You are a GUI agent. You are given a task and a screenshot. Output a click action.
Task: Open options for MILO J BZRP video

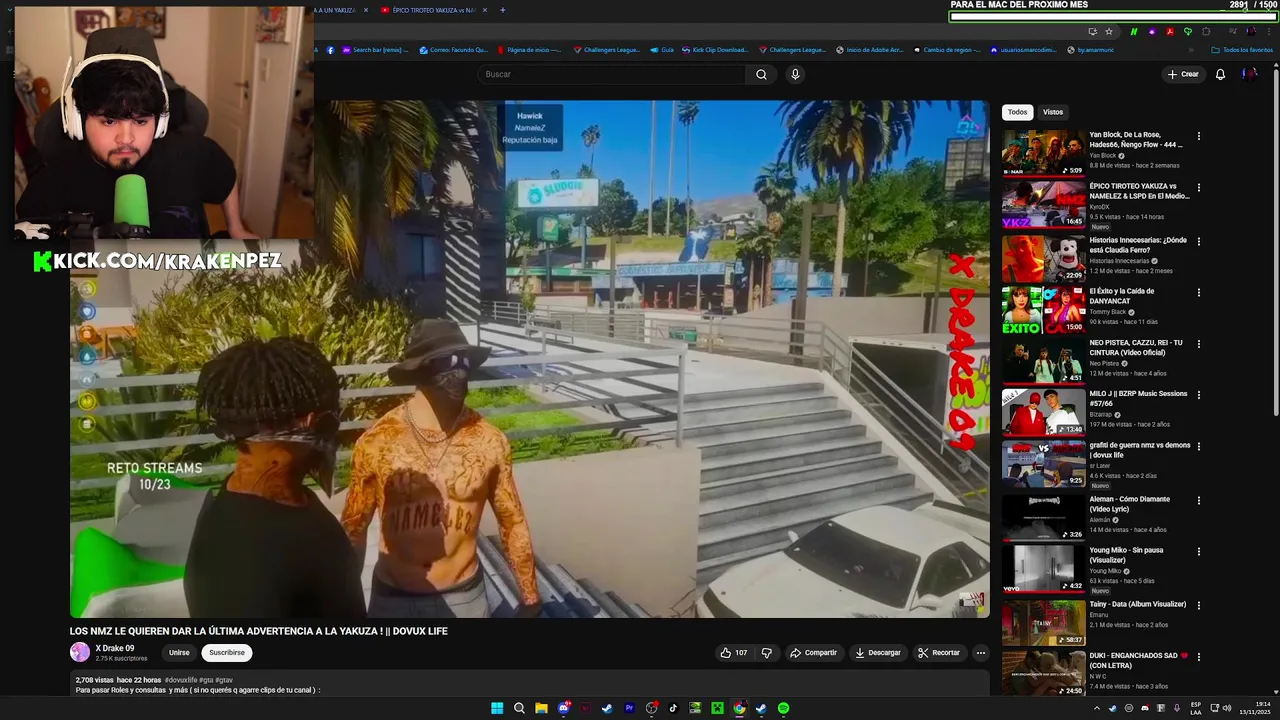(x=1198, y=395)
